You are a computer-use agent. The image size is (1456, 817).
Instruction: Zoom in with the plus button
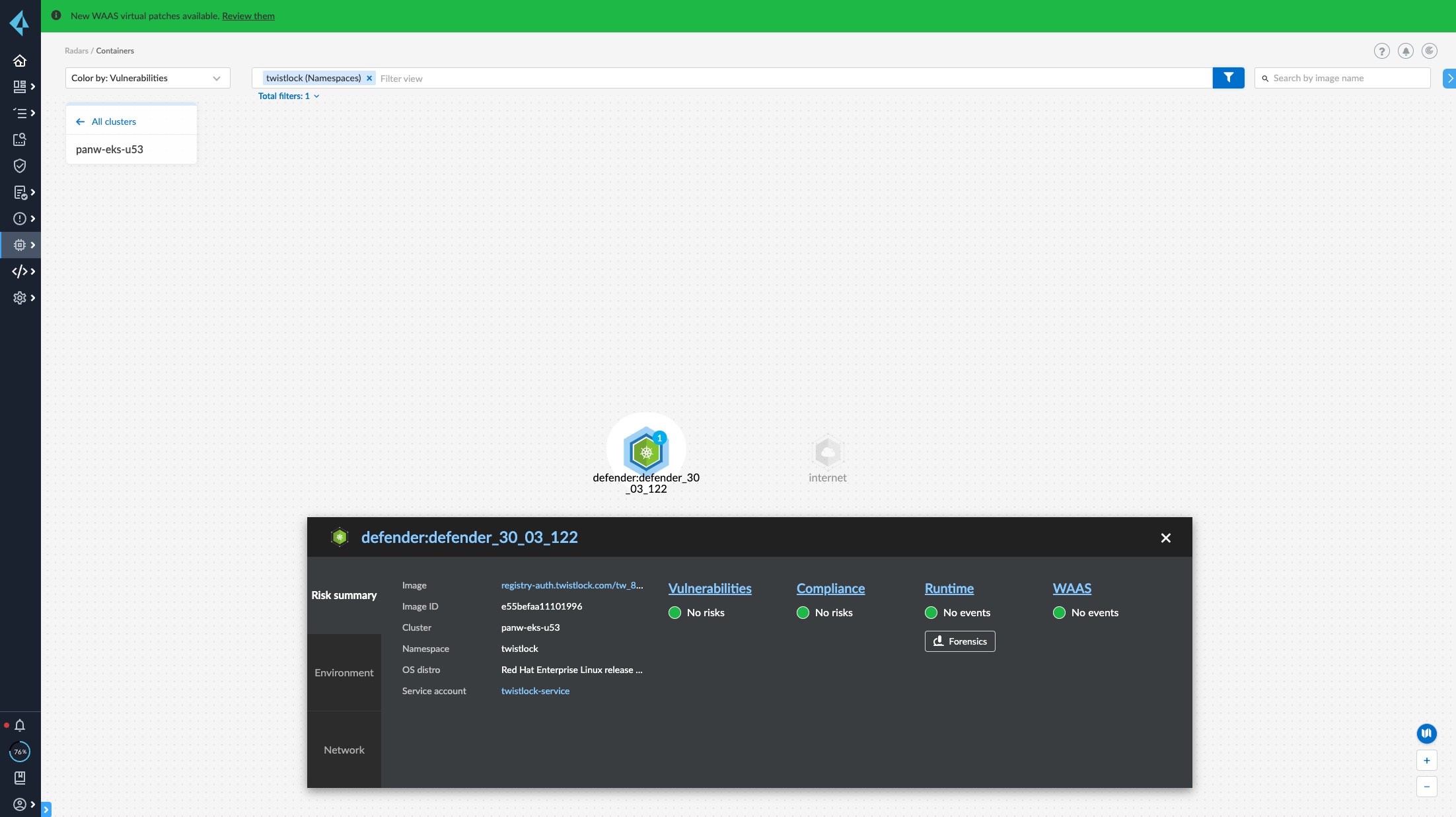pyautogui.click(x=1426, y=760)
